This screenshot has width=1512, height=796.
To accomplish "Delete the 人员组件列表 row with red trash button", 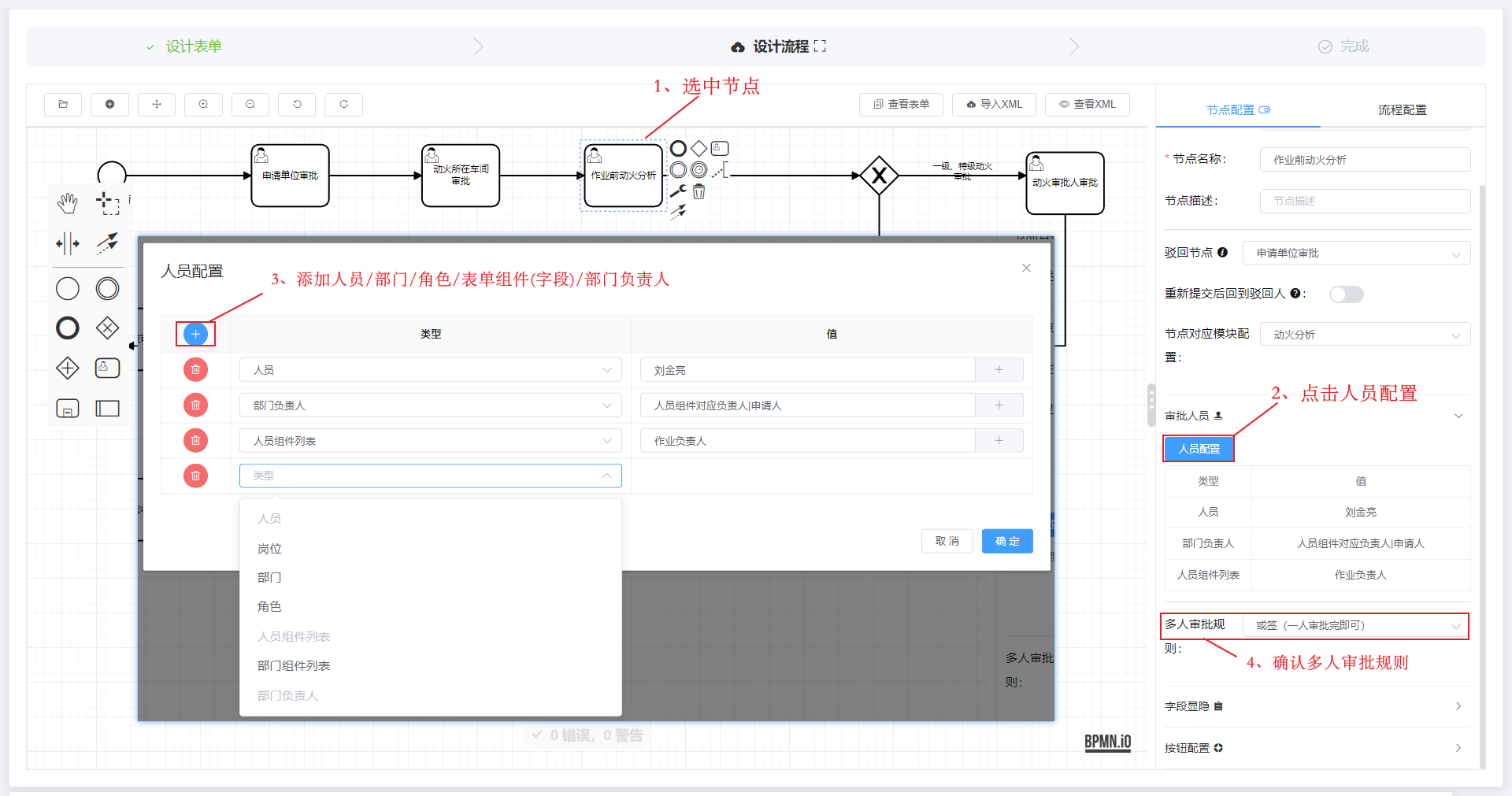I will pos(195,440).
